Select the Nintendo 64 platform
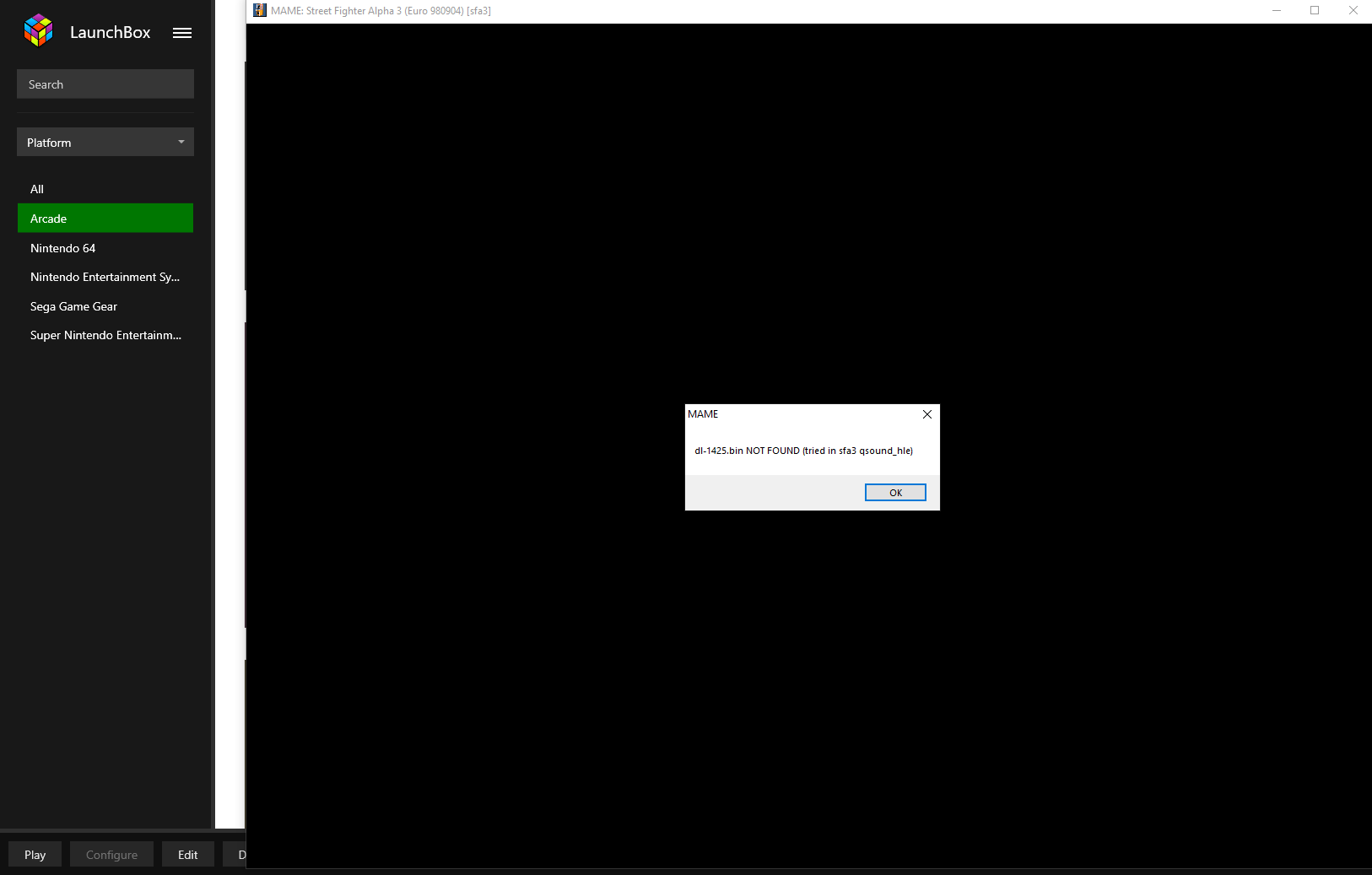The height and width of the screenshot is (875, 1372). (105, 248)
